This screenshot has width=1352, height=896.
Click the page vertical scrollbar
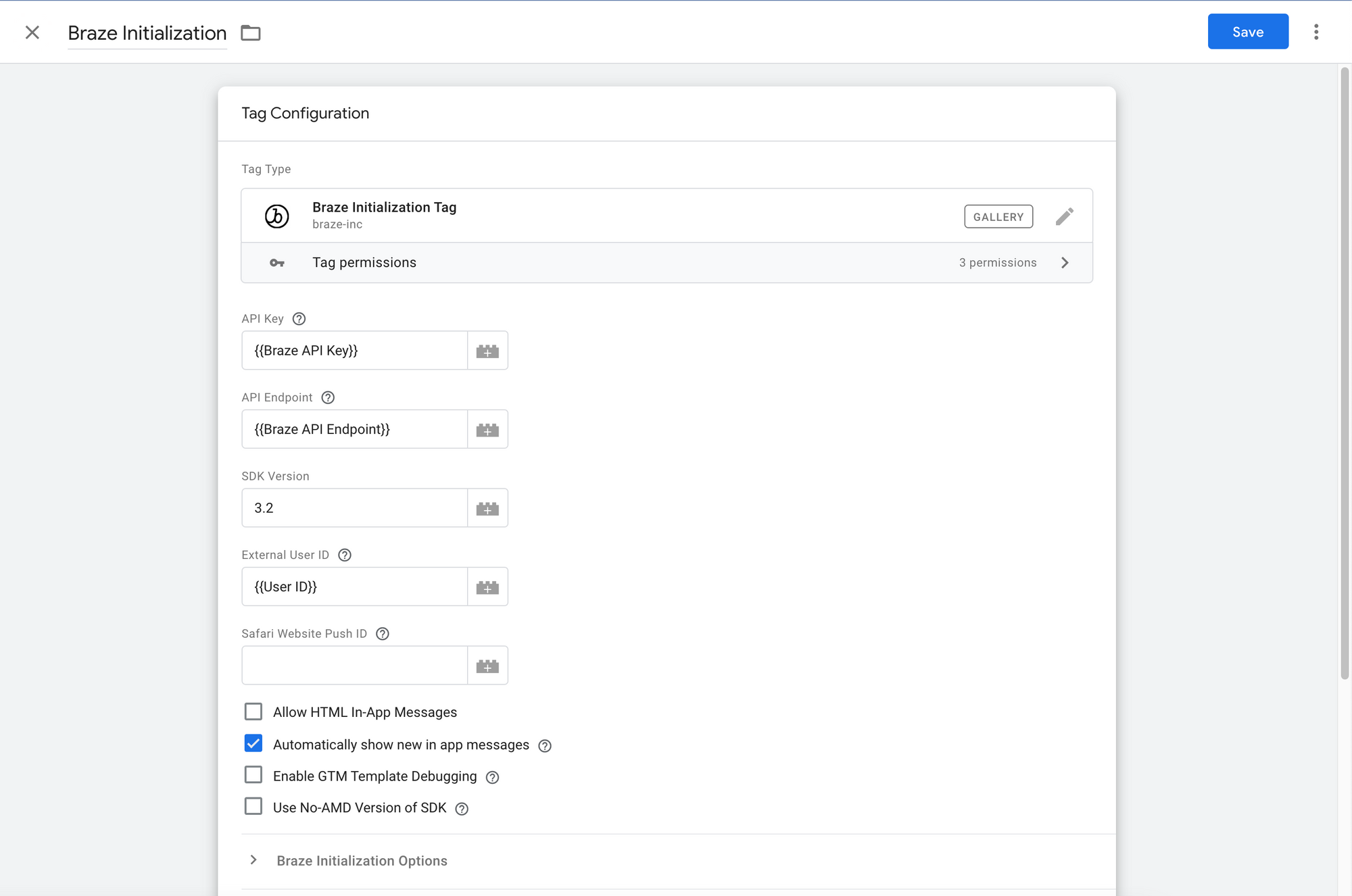coord(1345,373)
